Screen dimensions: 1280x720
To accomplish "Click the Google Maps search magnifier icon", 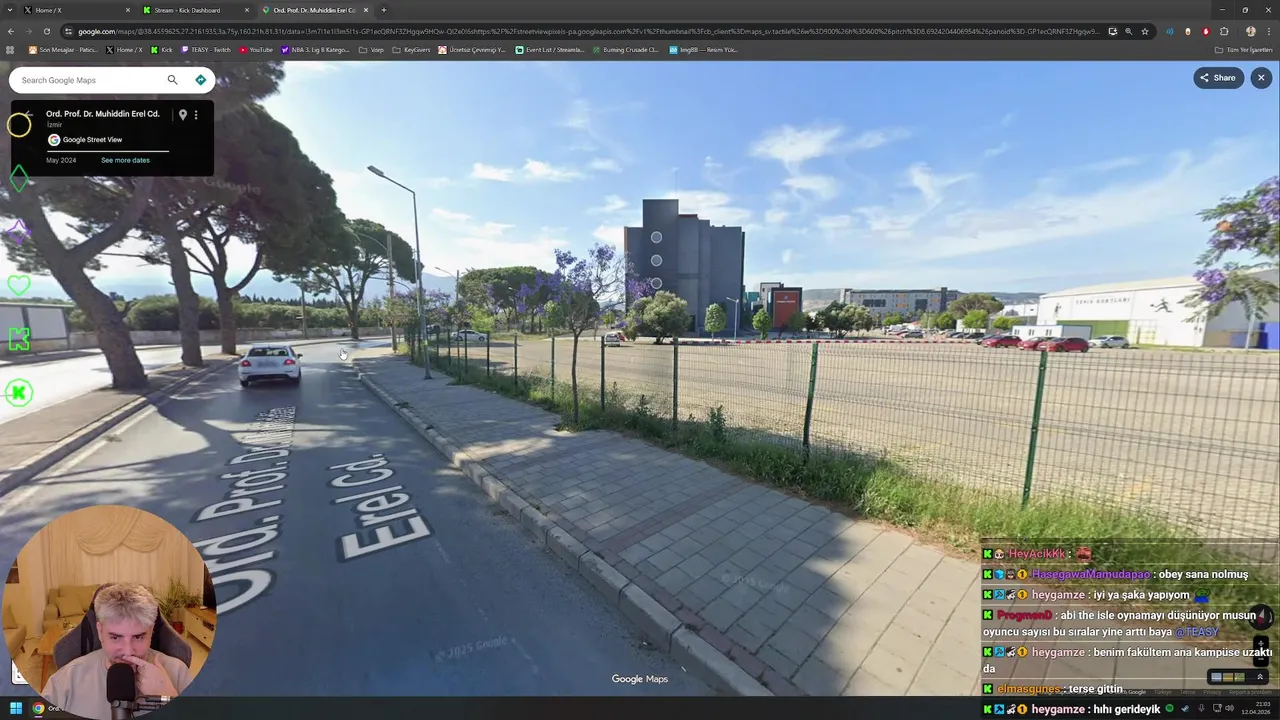I will 172,80.
